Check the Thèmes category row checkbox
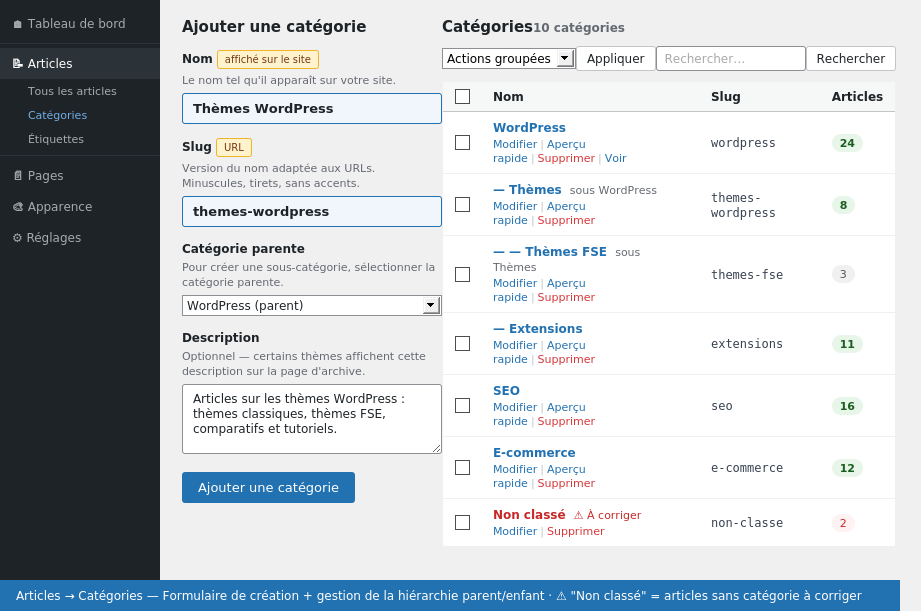Screen dimensions: 921x611 coord(462,204)
